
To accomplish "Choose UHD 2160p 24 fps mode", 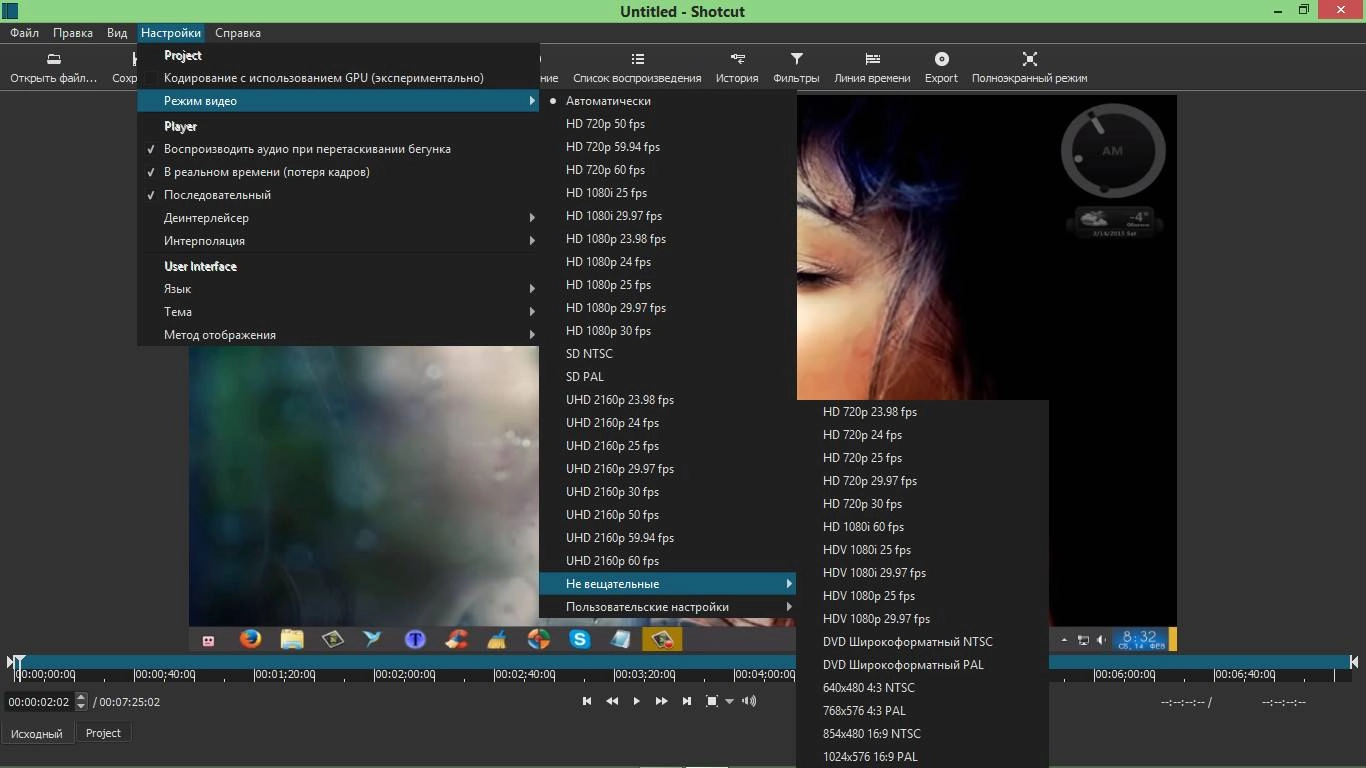I will pos(668,423).
